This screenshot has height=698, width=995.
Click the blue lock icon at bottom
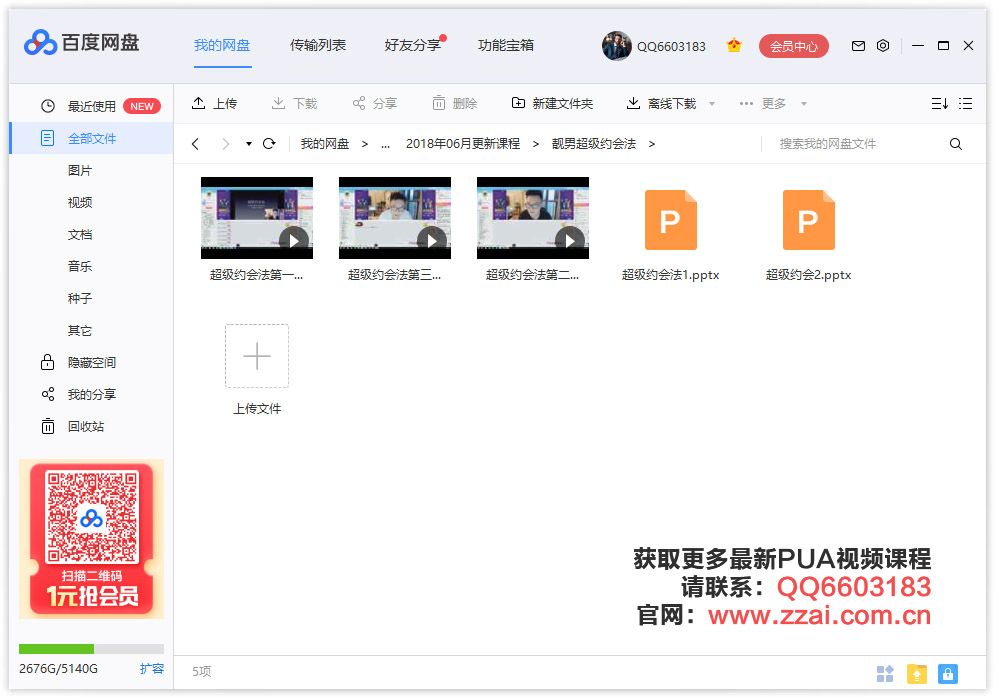point(948,673)
